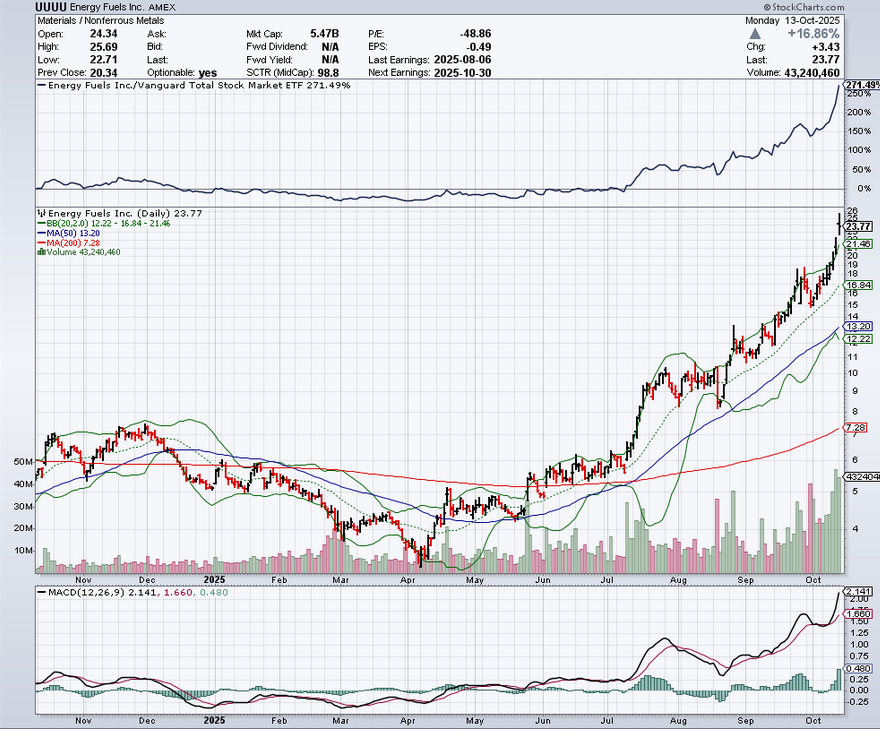Screen dimensions: 880x729
Task: Click the 2.141 MACD axis label
Action: coord(859,592)
